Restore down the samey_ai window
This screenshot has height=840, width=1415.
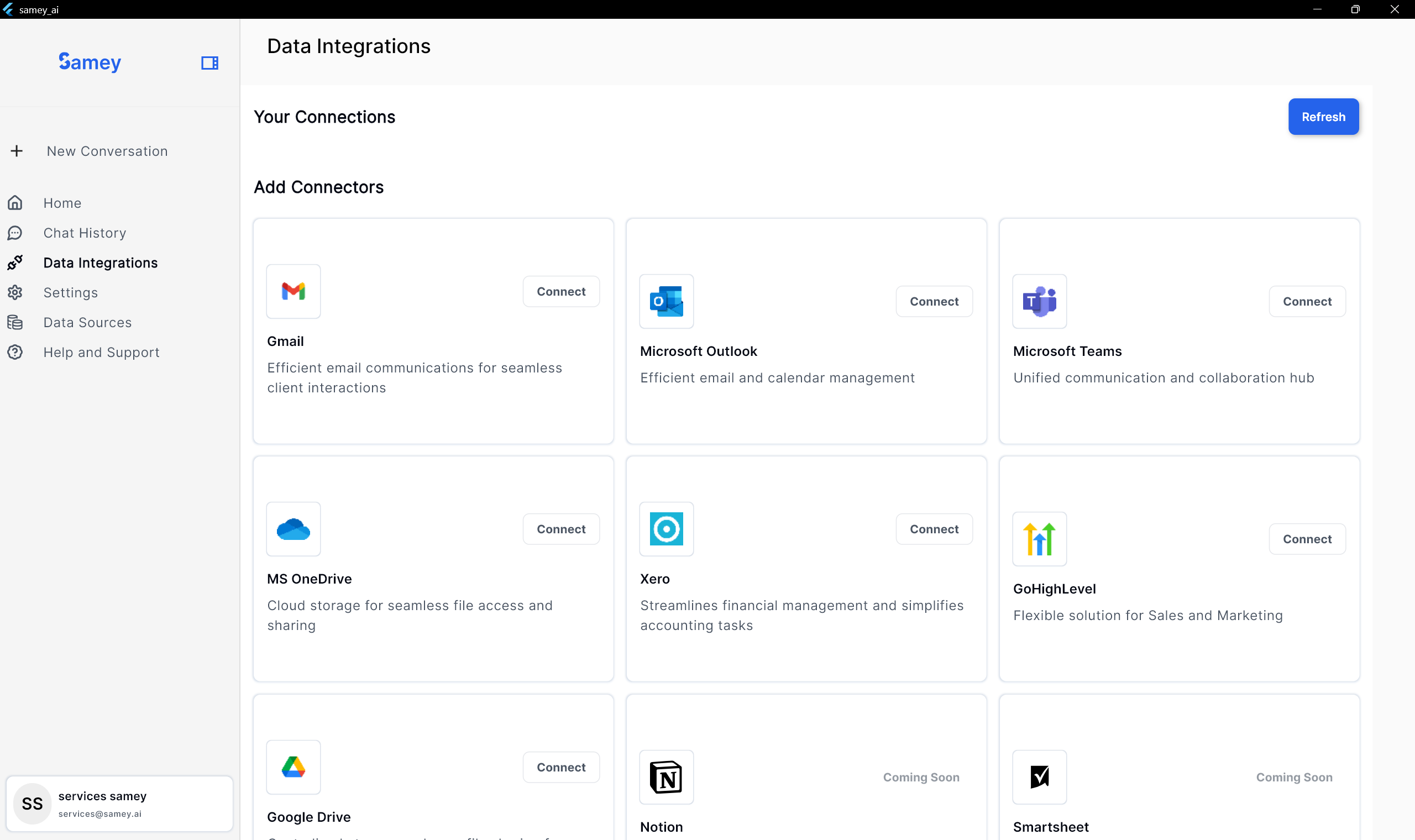1355,9
